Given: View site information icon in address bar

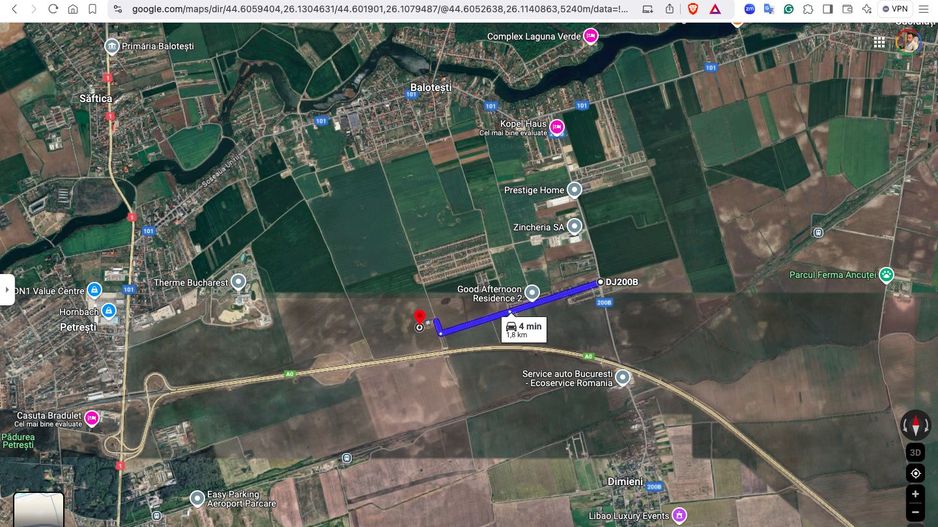Looking at the screenshot, I should coord(118,9).
